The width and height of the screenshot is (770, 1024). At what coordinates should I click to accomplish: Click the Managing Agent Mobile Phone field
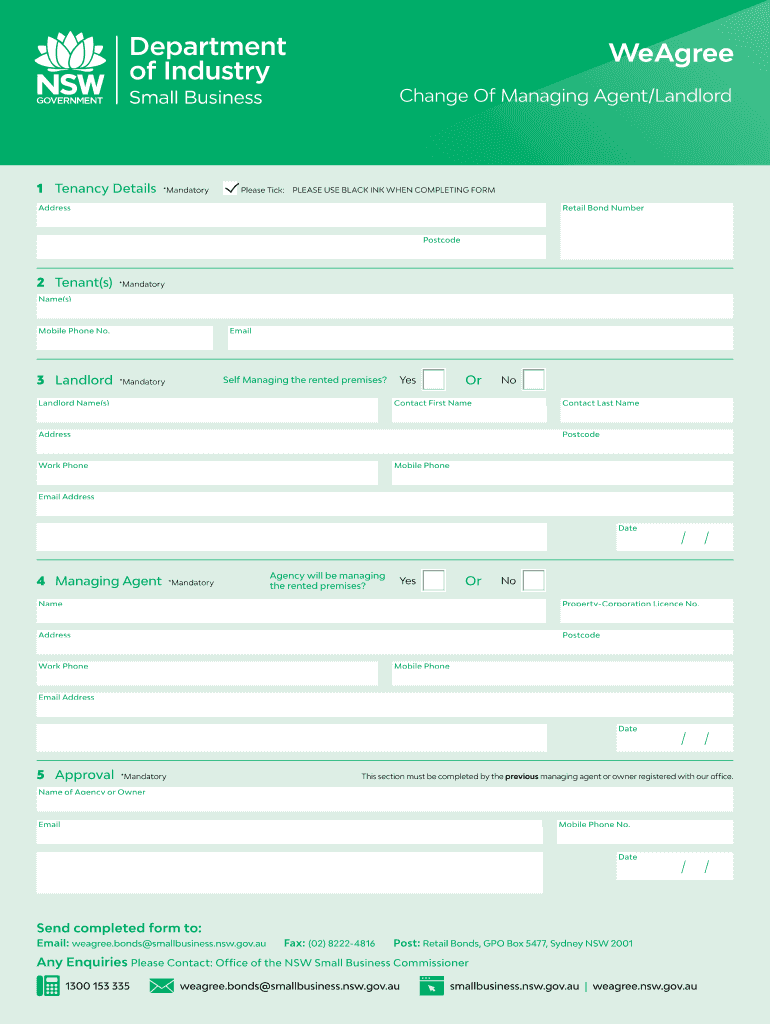click(x=562, y=673)
